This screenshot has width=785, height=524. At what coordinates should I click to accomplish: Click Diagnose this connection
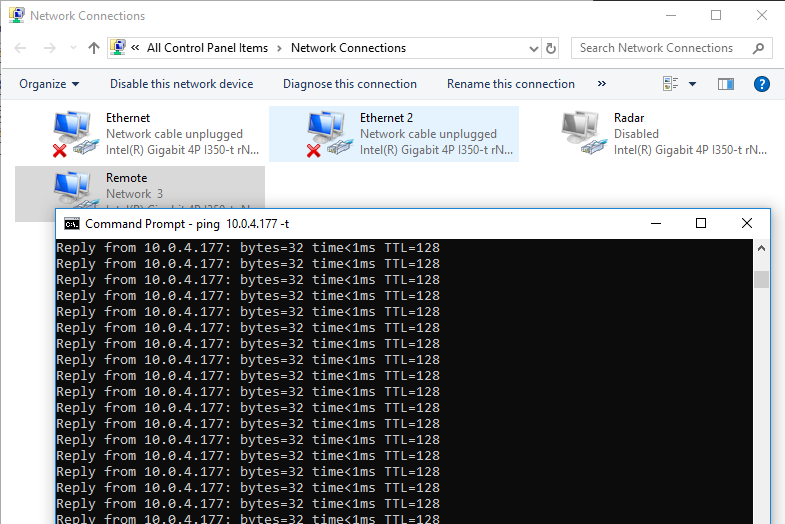point(350,84)
